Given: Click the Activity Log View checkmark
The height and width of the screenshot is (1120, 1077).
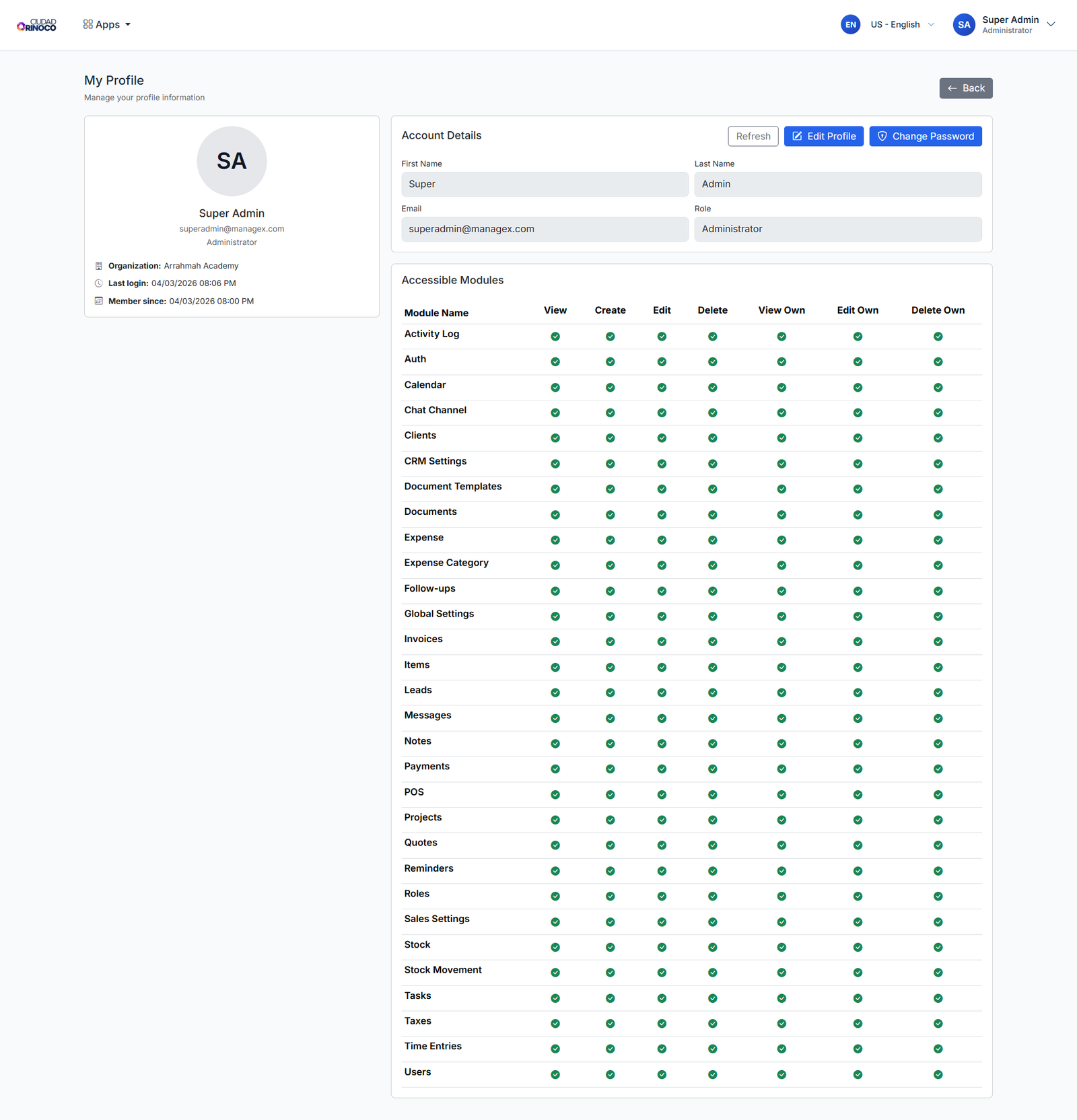Looking at the screenshot, I should click(x=555, y=337).
